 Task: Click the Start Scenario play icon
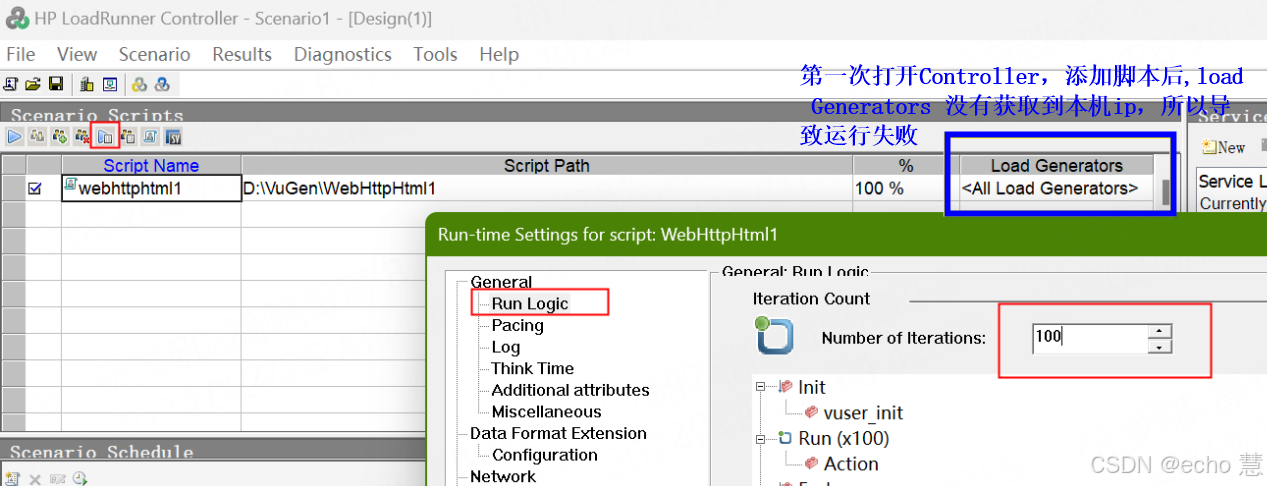point(15,137)
